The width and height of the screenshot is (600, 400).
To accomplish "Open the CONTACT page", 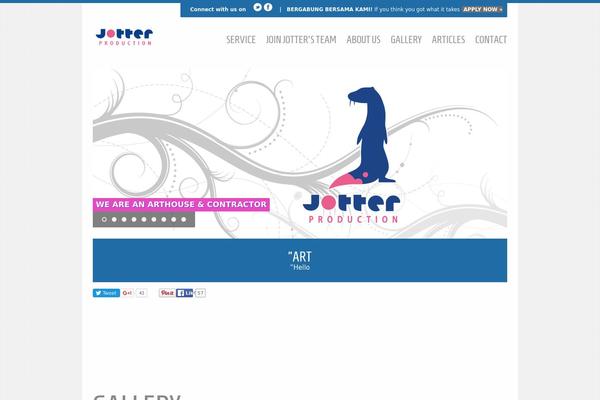I will click(491, 39).
